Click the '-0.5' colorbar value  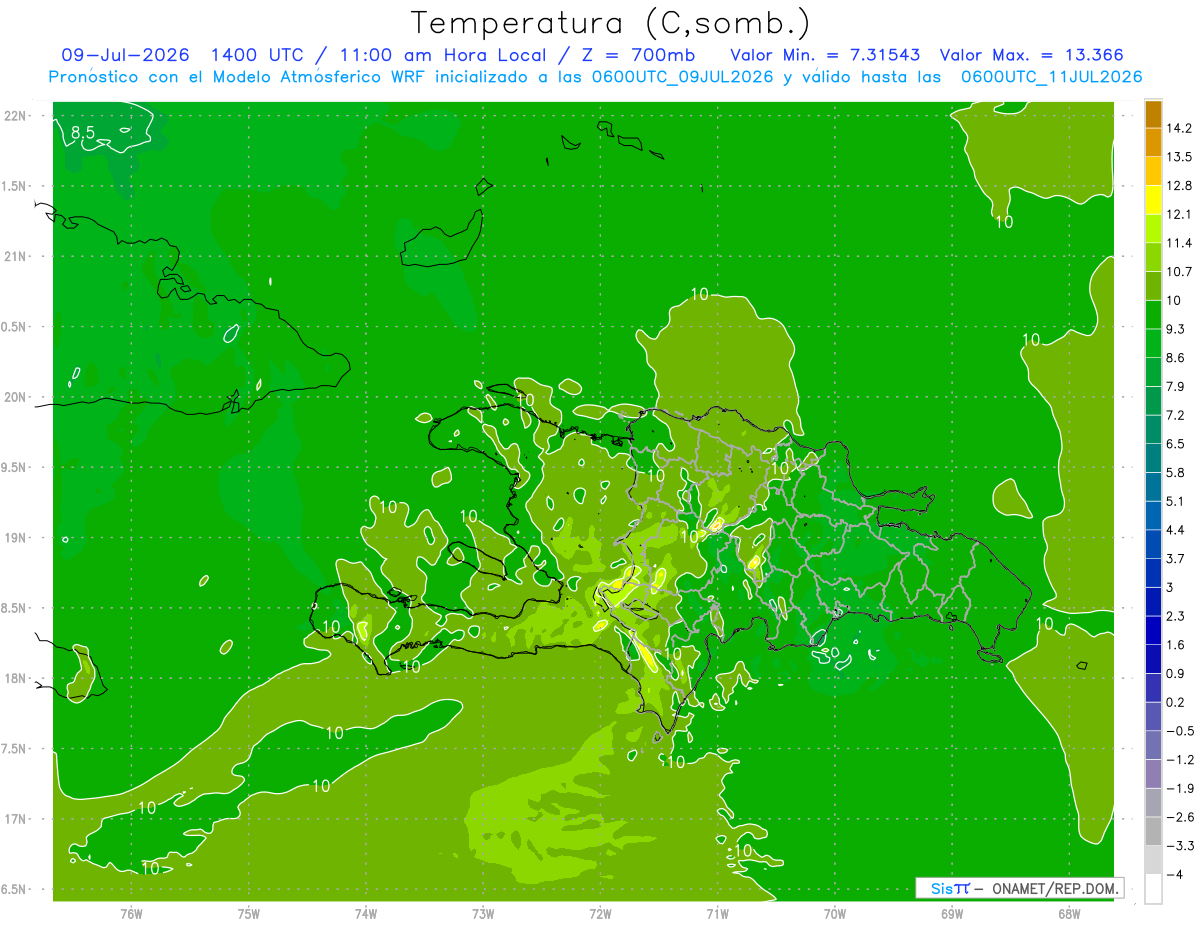pyautogui.click(x=1180, y=731)
